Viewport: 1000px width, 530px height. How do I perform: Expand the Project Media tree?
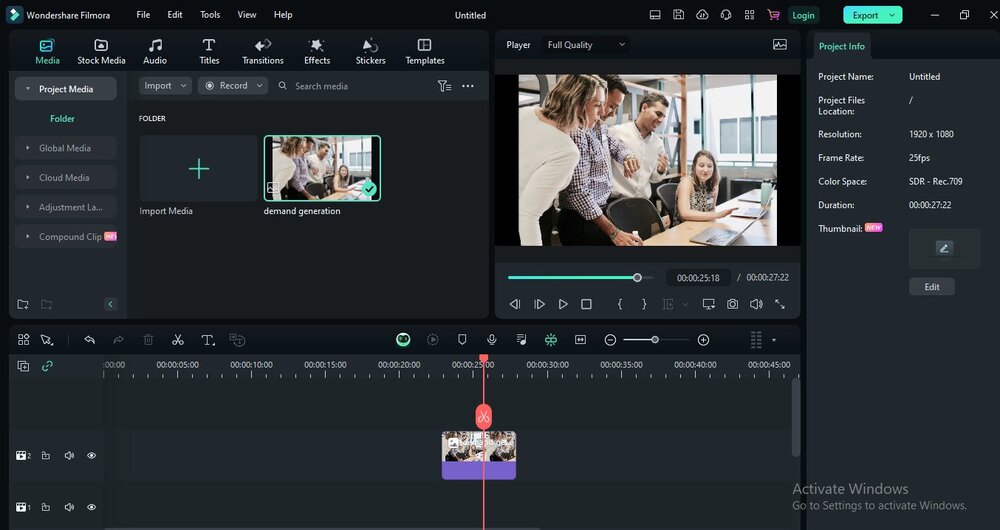tap(28, 89)
